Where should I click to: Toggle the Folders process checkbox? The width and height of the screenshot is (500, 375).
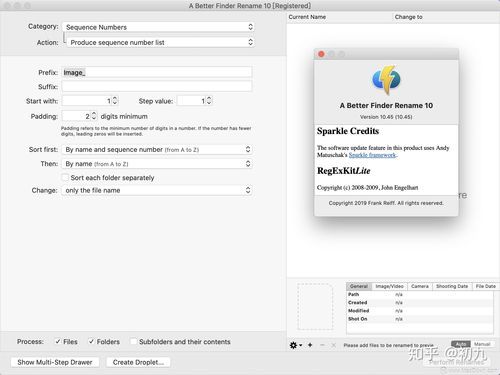91,342
